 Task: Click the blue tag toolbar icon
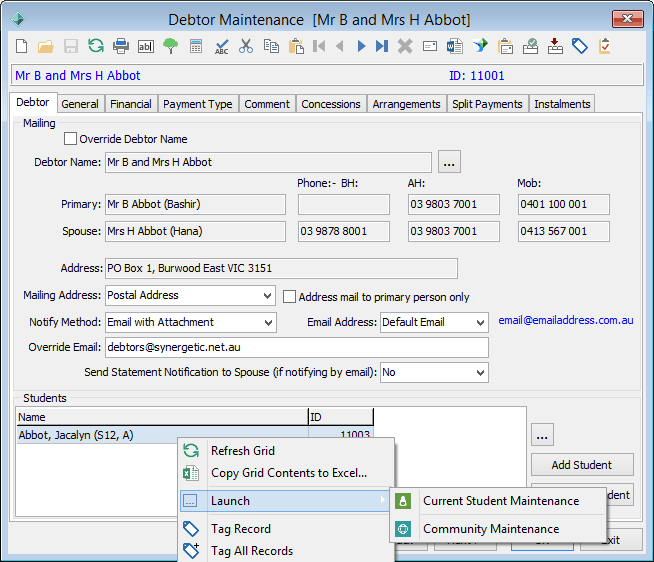coord(580,46)
